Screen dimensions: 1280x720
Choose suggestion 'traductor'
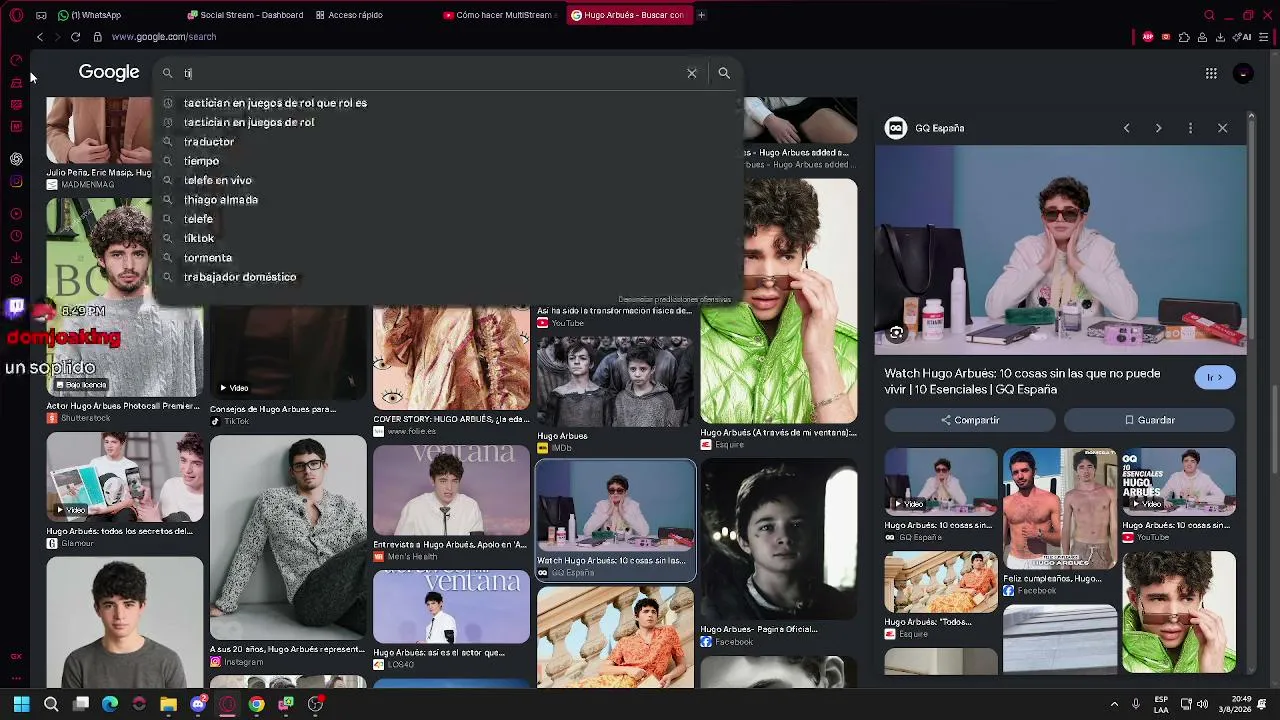click(x=209, y=142)
